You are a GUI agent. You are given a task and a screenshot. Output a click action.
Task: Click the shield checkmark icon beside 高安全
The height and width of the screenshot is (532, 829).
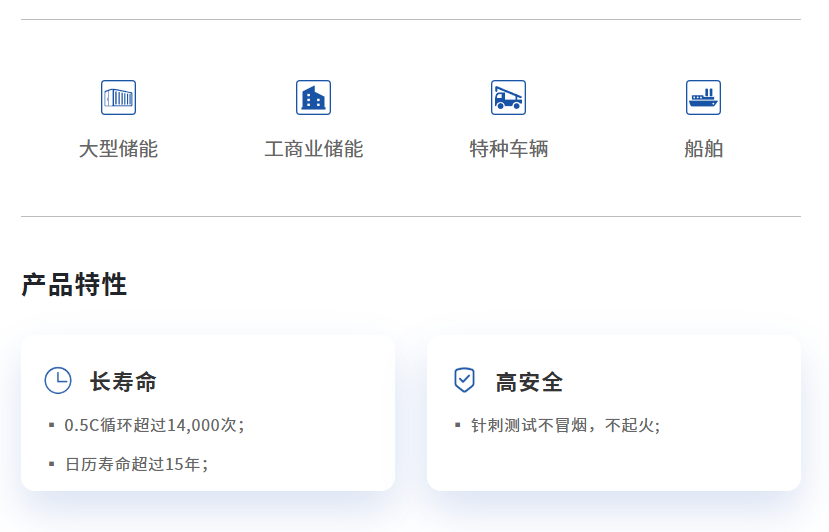click(x=464, y=380)
